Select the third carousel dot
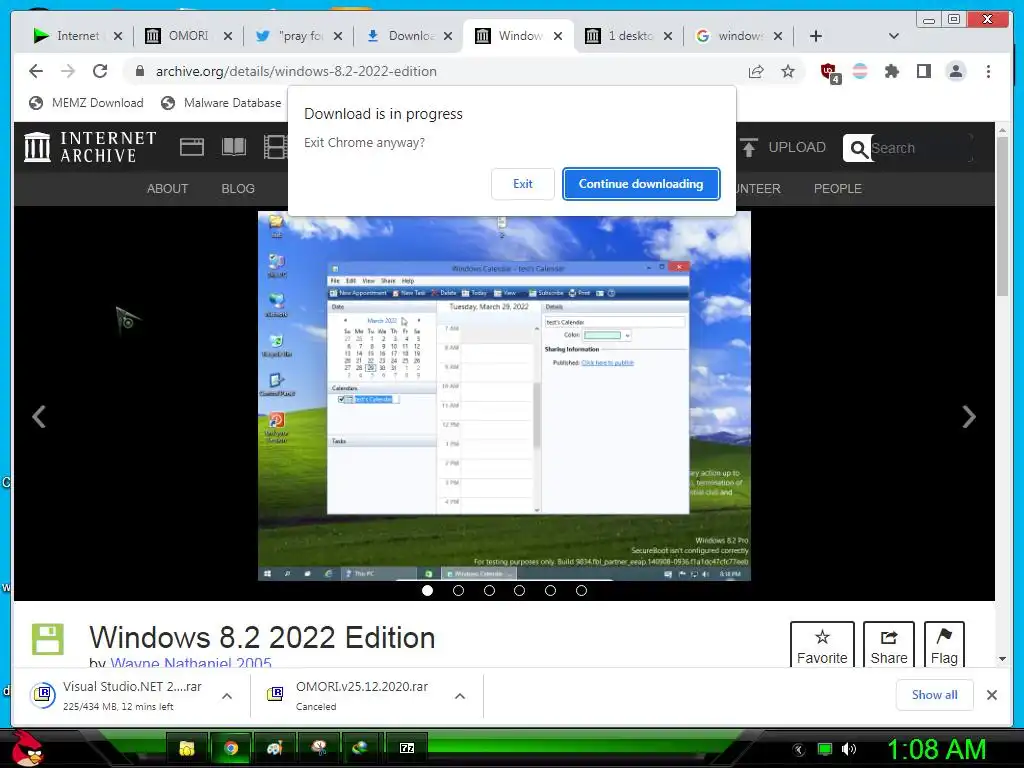 (x=489, y=590)
